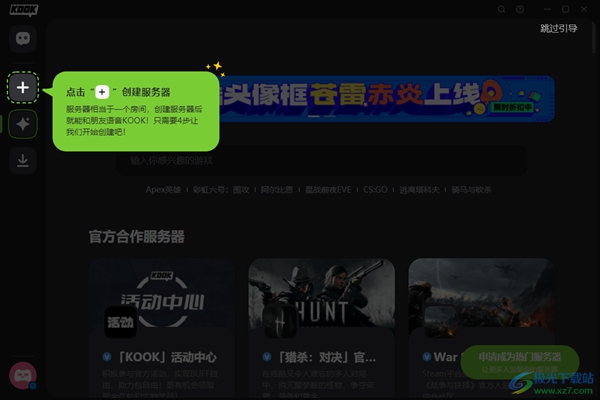Open the help question mark icon

coord(520,9)
